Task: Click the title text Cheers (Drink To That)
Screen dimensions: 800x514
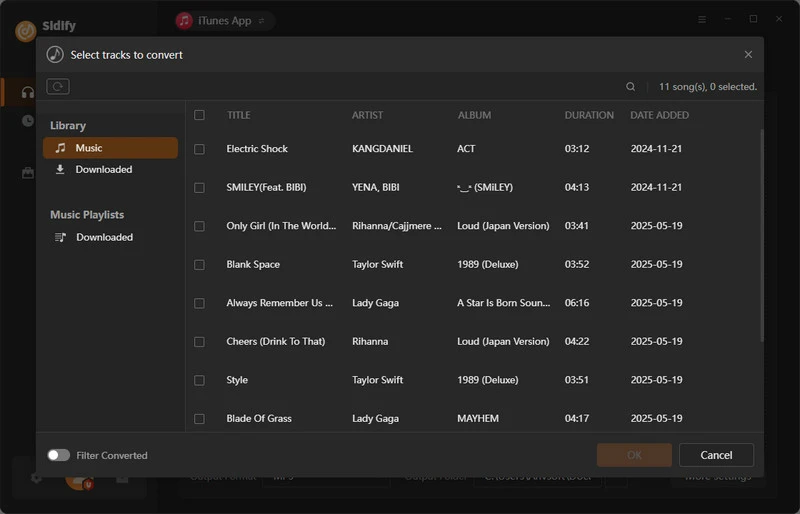Action: pyautogui.click(x=276, y=341)
